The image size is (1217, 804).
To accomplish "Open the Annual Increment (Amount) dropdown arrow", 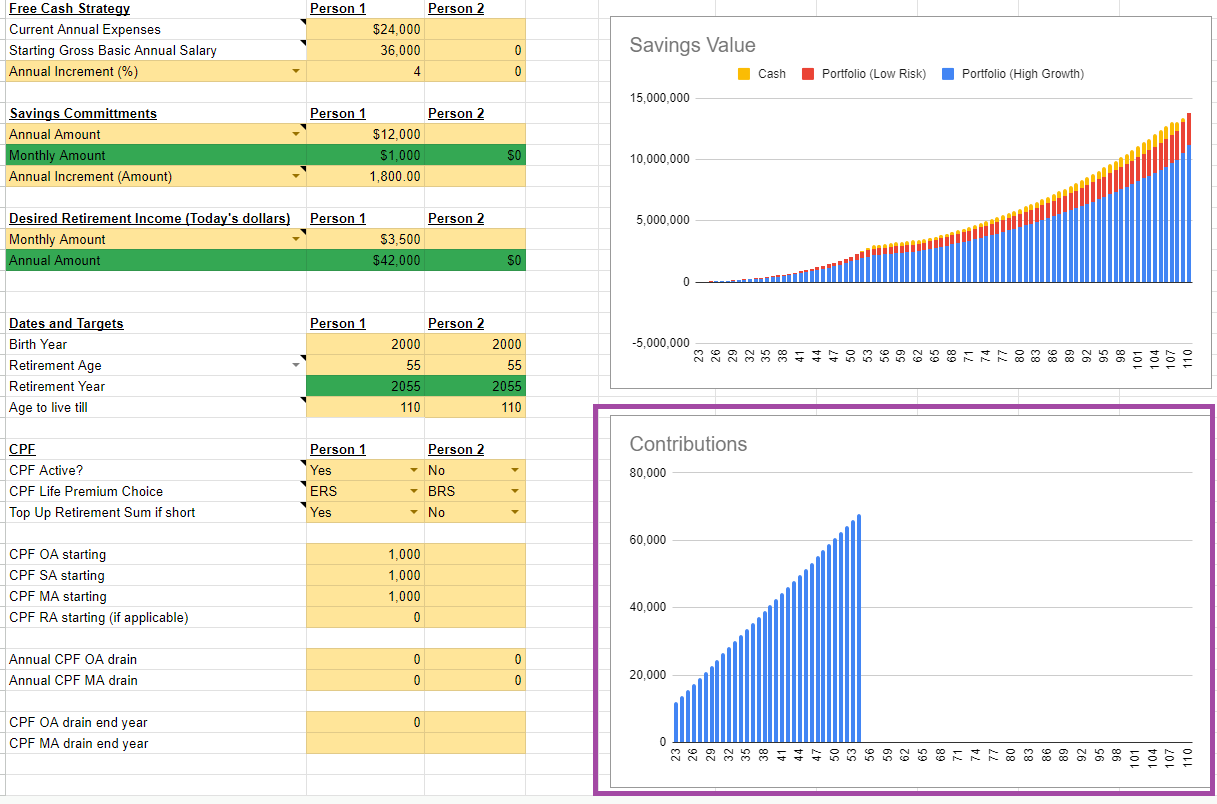I will (295, 177).
